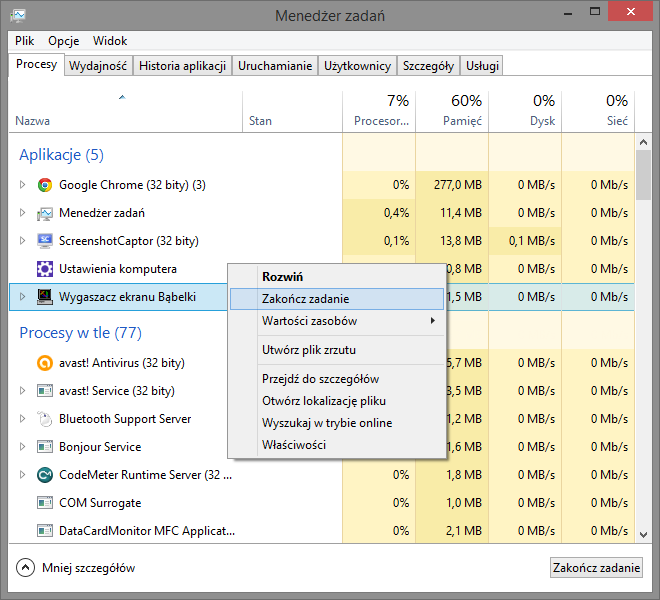Switch to the Wydajność tab

point(98,66)
